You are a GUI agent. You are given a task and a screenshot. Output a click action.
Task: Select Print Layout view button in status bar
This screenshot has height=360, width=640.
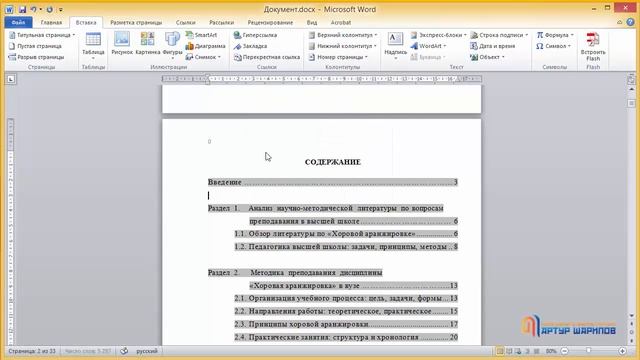[x=500, y=351]
